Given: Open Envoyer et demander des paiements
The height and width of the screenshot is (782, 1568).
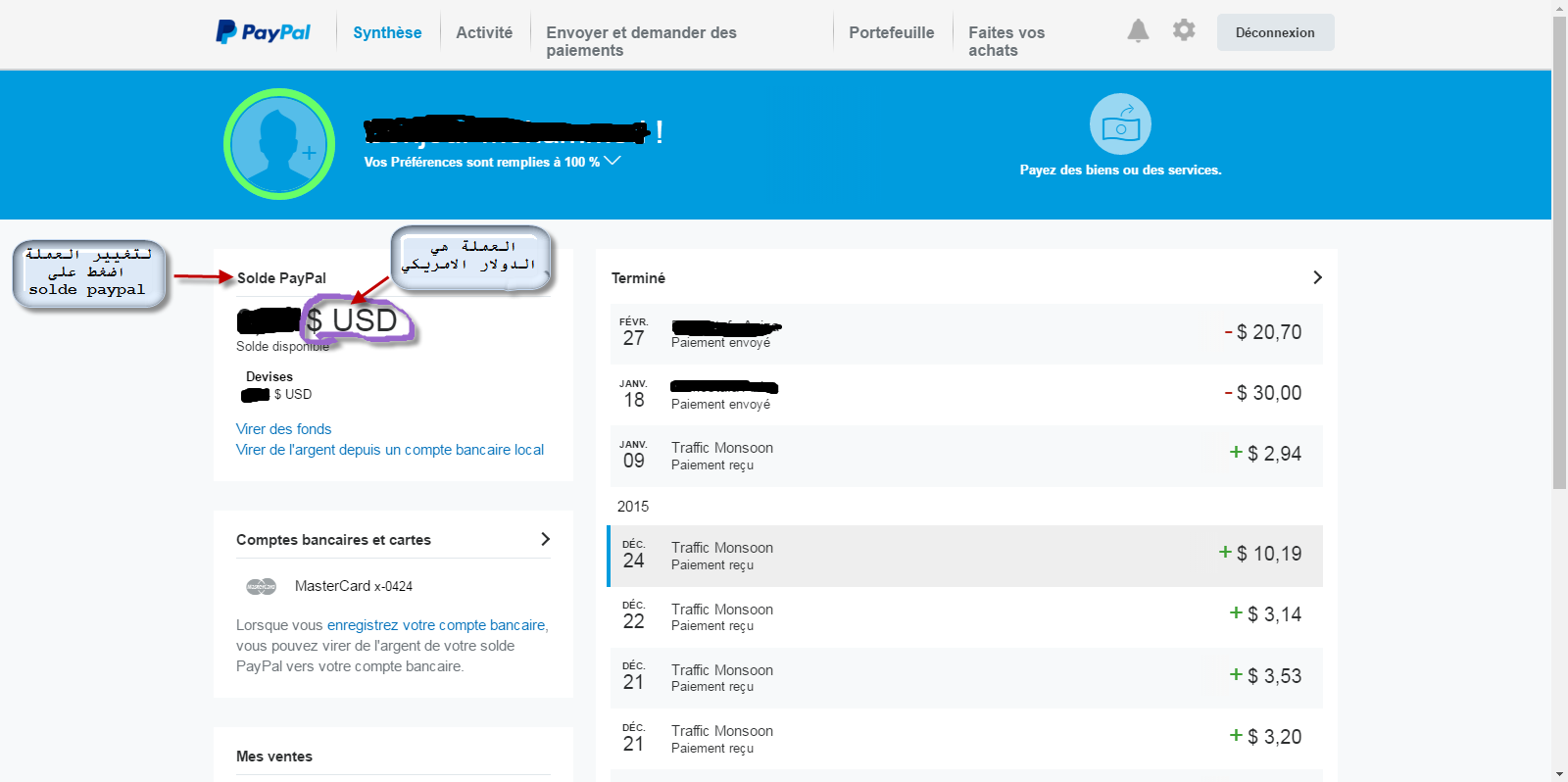Looking at the screenshot, I should click(642, 41).
